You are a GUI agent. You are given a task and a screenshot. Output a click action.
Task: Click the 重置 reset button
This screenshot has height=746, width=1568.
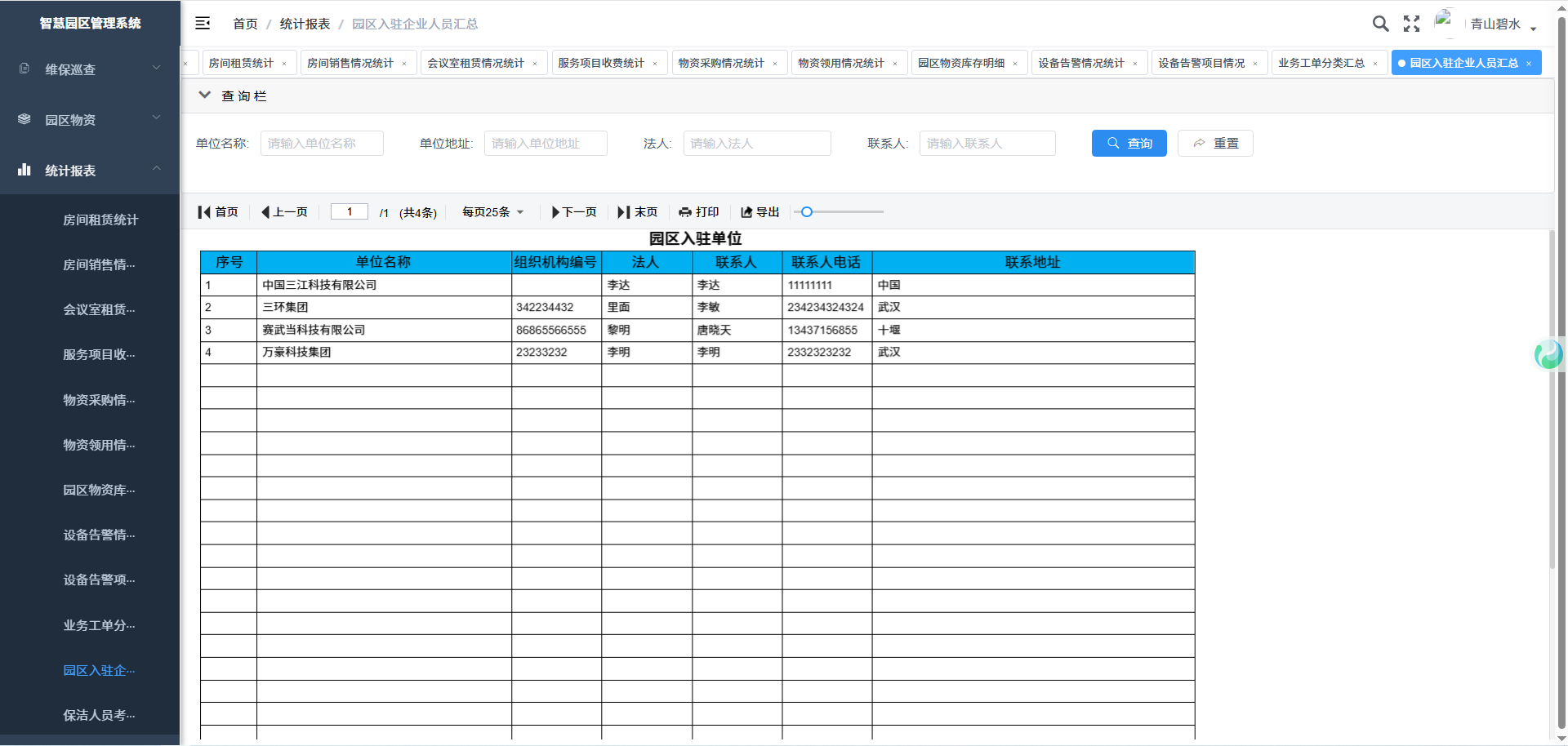(1214, 144)
